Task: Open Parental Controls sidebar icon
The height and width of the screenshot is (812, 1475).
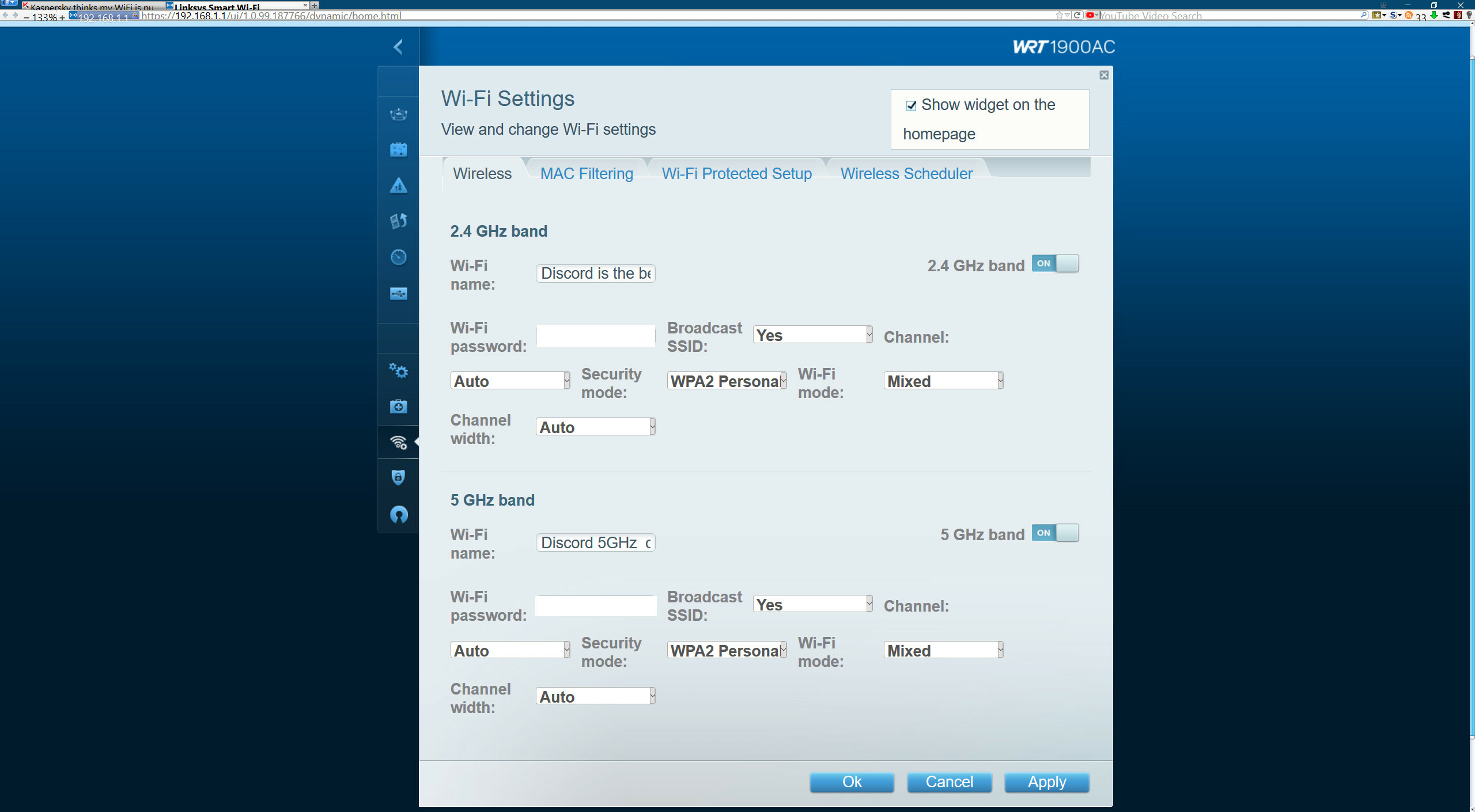Action: [x=398, y=185]
